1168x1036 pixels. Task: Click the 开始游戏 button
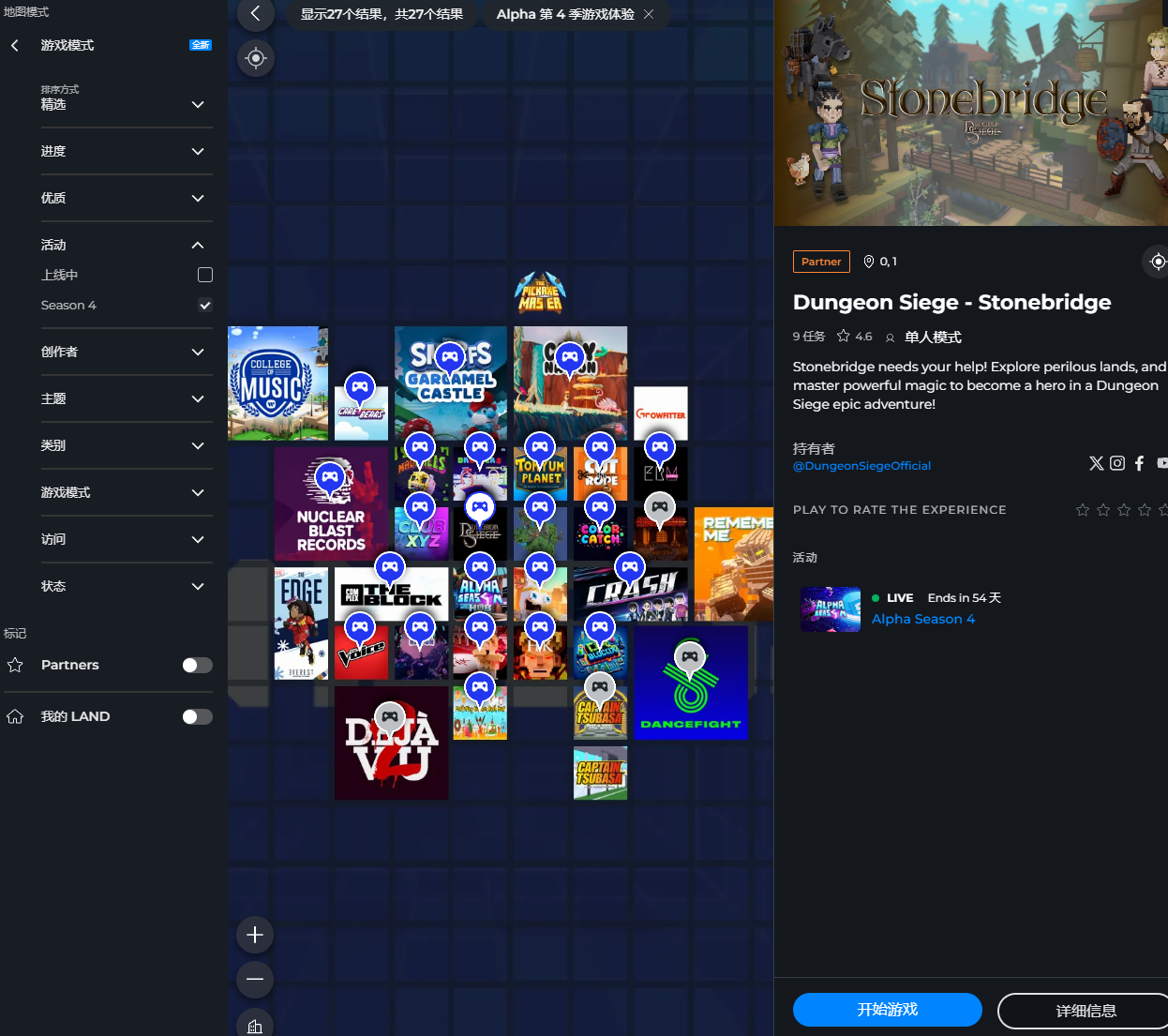887,1010
